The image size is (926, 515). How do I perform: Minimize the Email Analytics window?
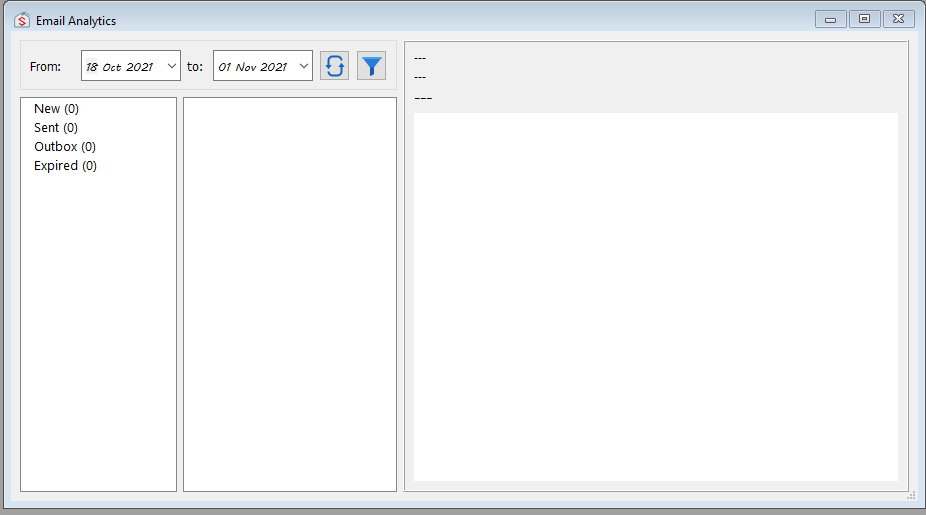[830, 19]
